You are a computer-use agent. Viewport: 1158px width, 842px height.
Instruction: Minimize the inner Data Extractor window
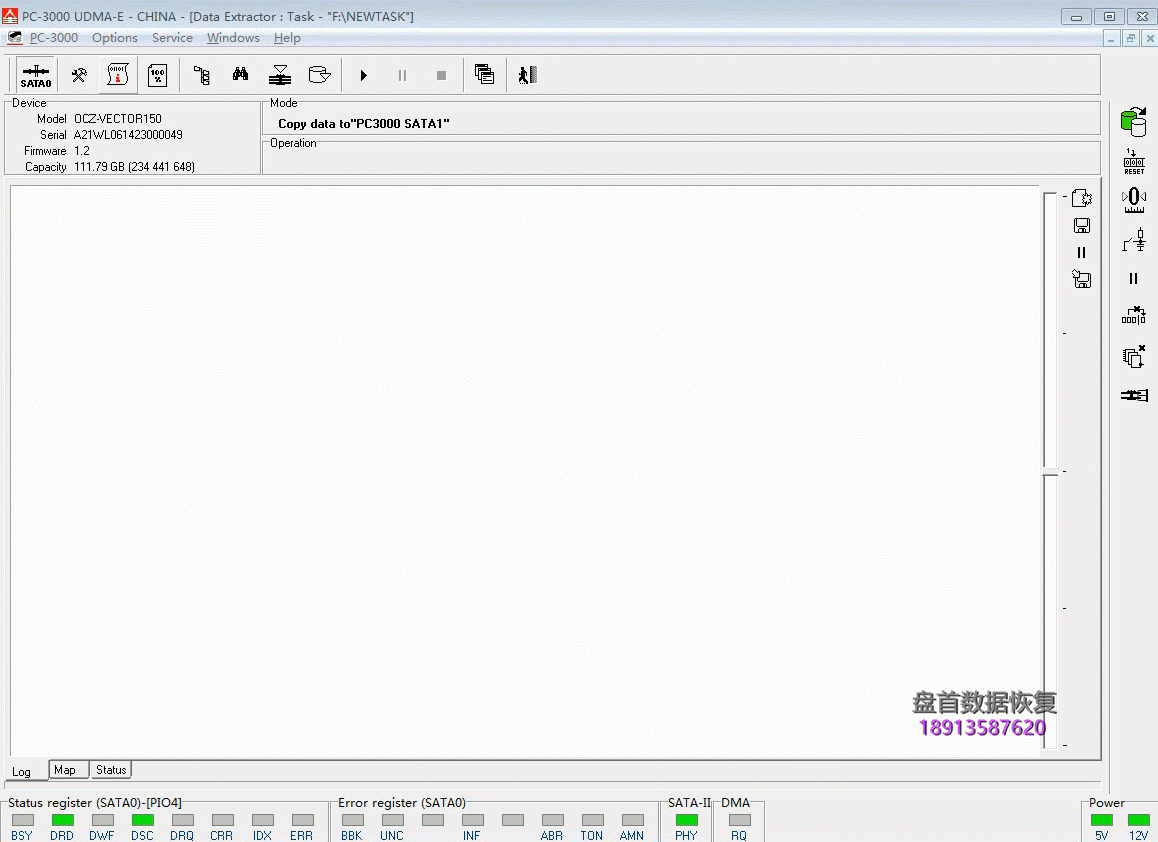coord(1111,38)
